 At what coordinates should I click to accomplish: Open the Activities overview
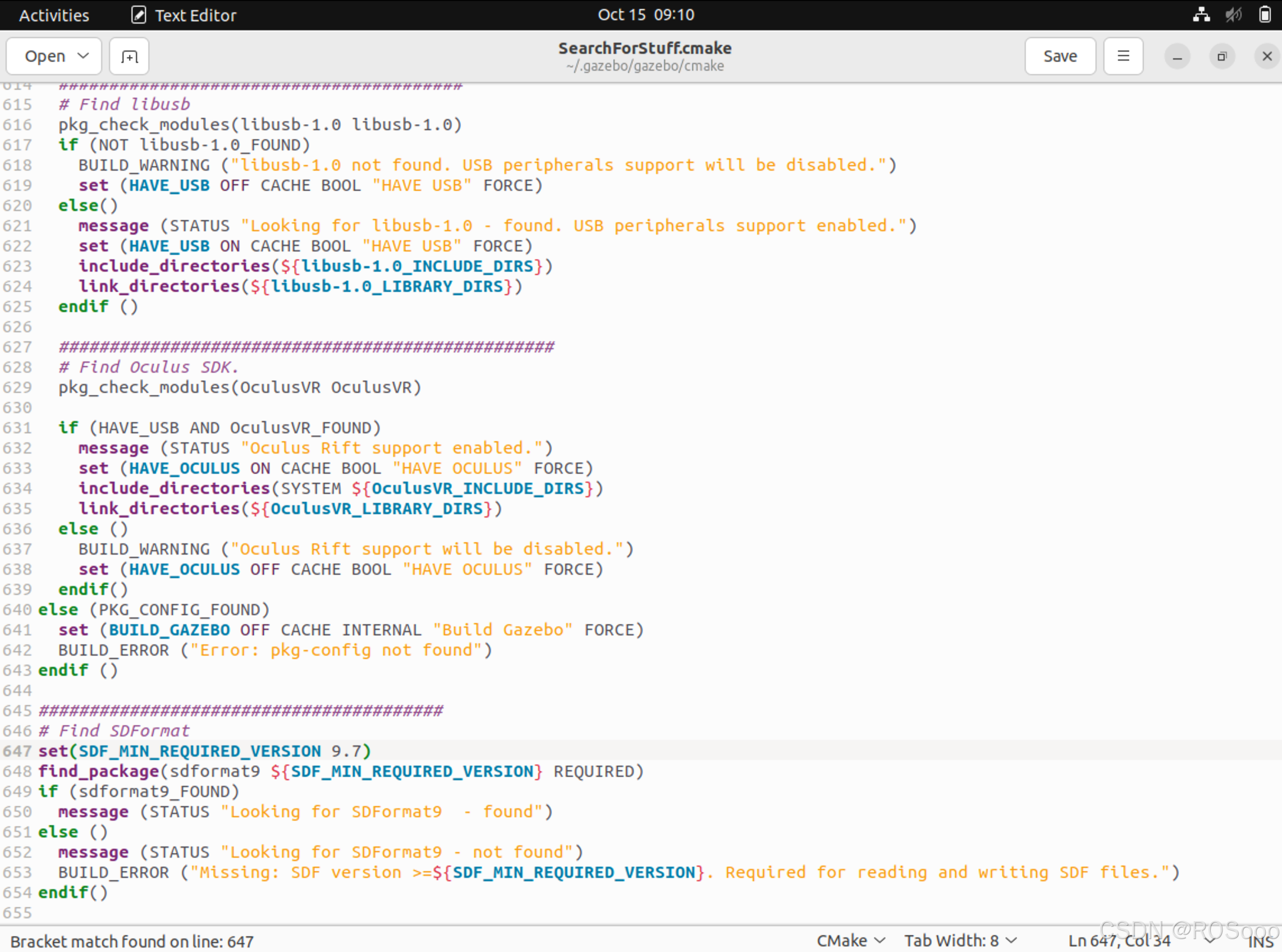point(54,15)
